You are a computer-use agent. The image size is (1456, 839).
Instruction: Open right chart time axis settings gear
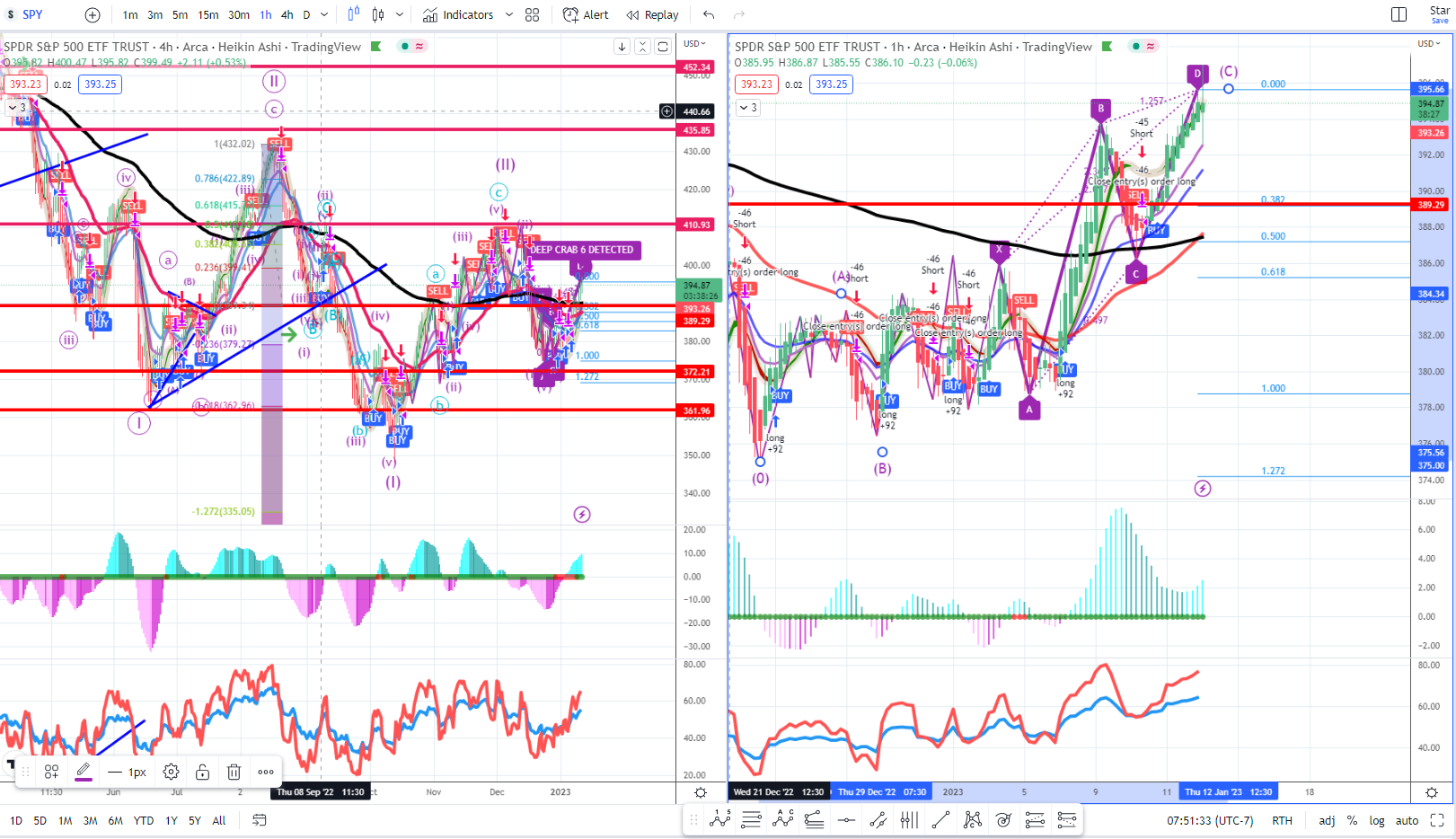[x=1432, y=792]
